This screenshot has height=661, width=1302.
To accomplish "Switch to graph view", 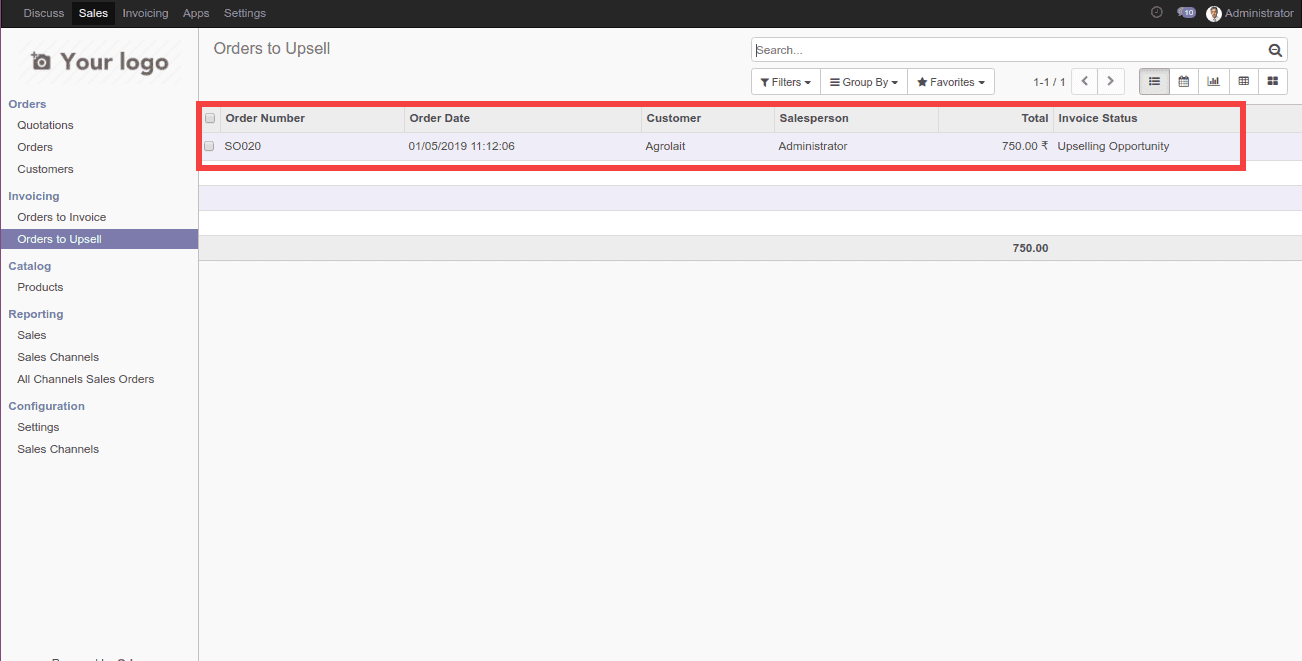I will click(x=1213, y=82).
